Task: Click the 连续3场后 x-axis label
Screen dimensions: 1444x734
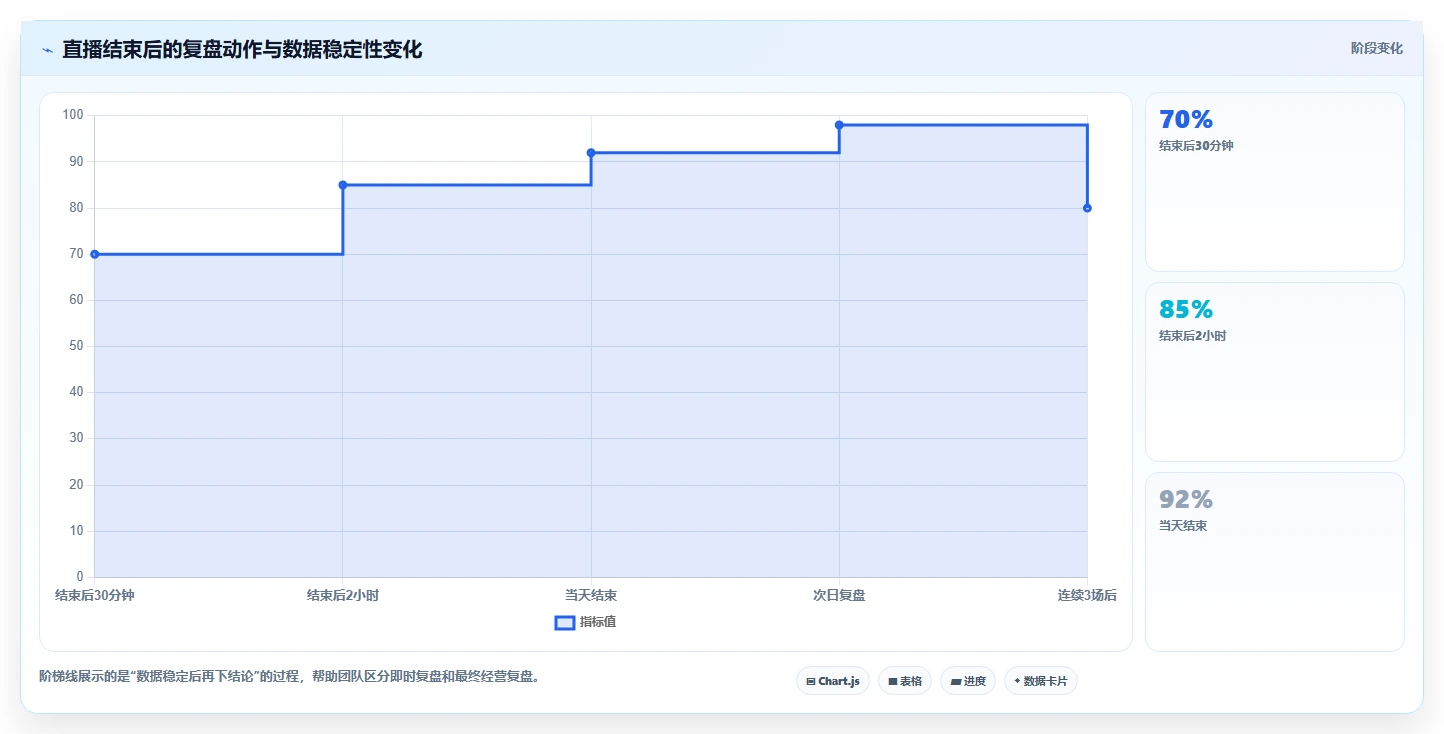Action: pyautogui.click(x=1087, y=595)
